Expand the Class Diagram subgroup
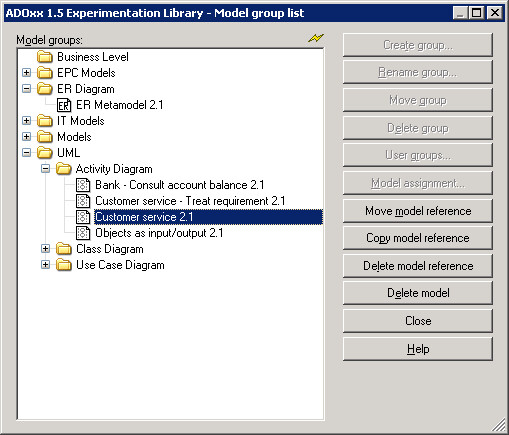Viewport: 509px width, 435px height. pyautogui.click(x=46, y=249)
